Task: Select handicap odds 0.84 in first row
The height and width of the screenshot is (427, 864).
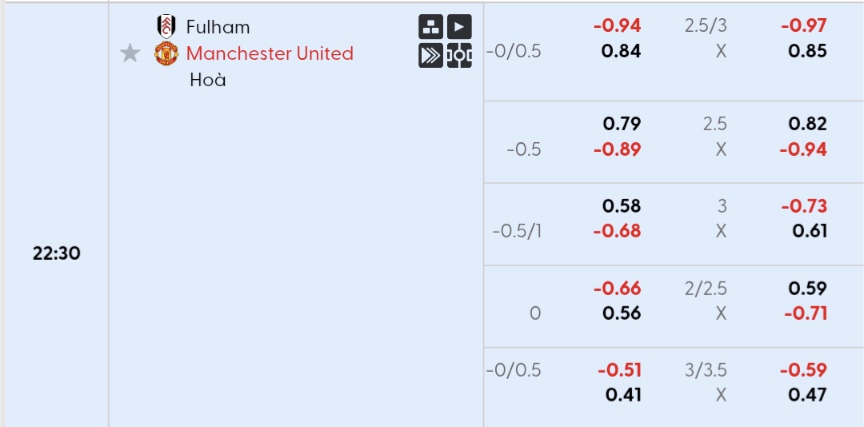Action: (x=622, y=51)
